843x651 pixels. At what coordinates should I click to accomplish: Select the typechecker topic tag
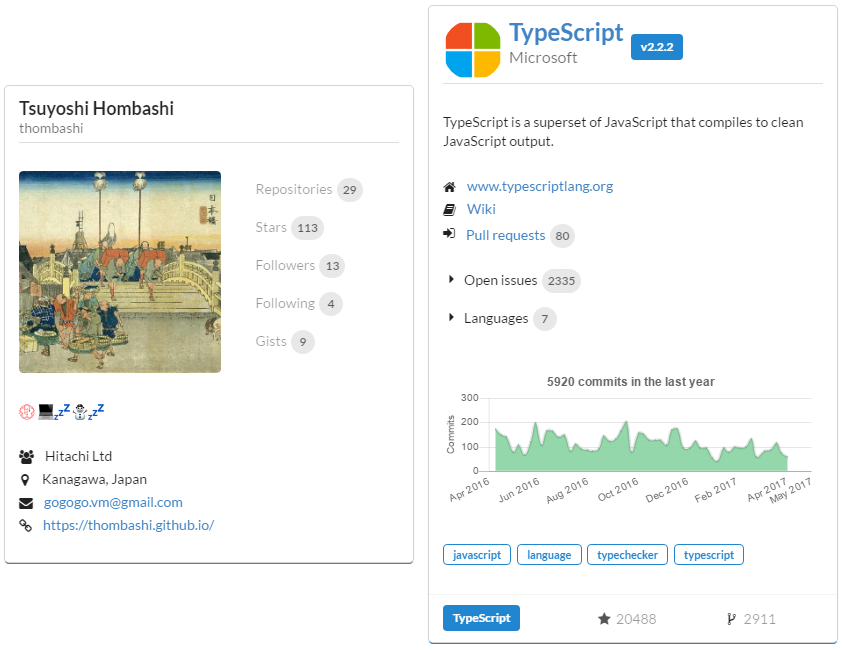(x=627, y=555)
